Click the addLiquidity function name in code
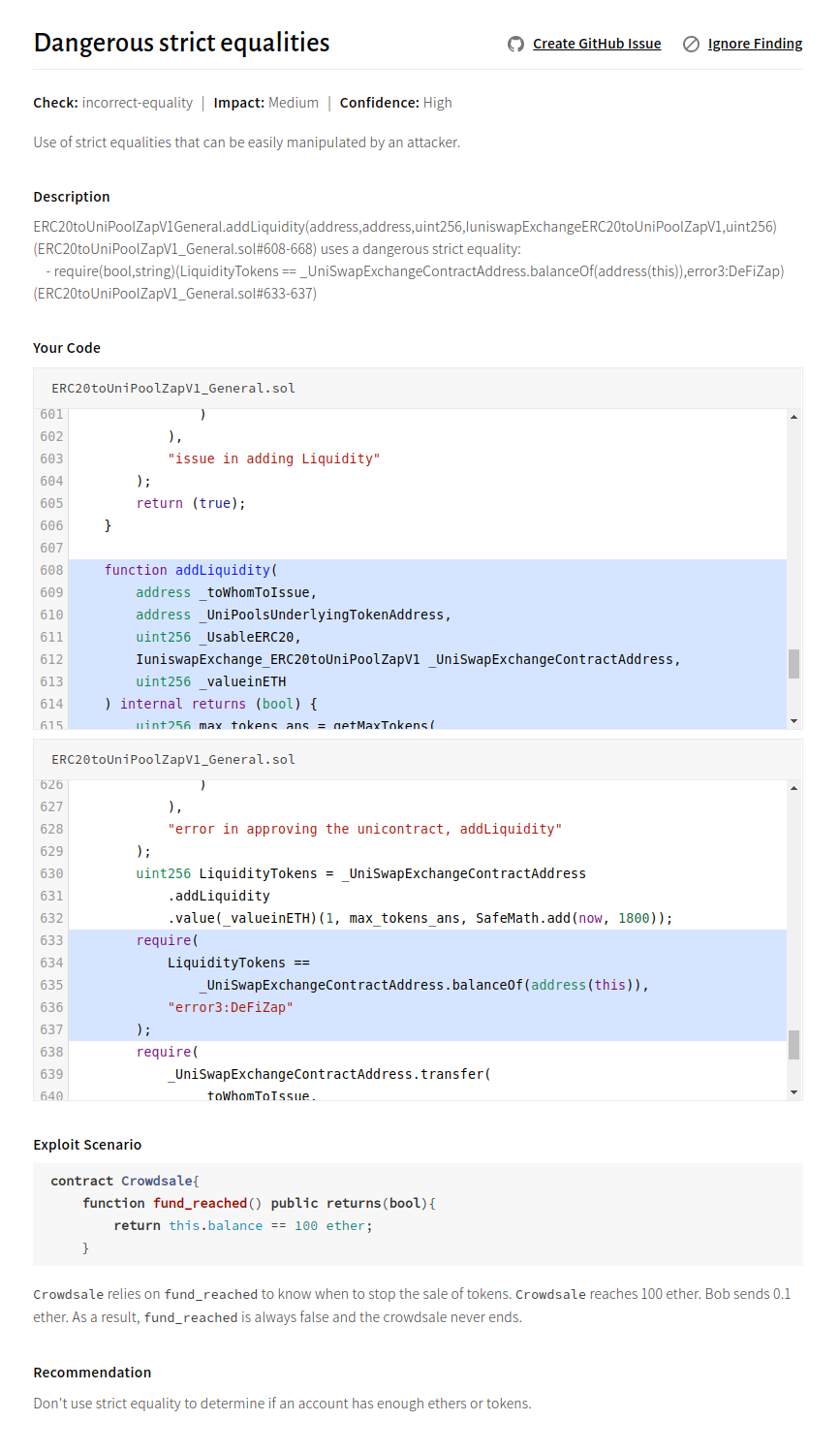 point(222,570)
